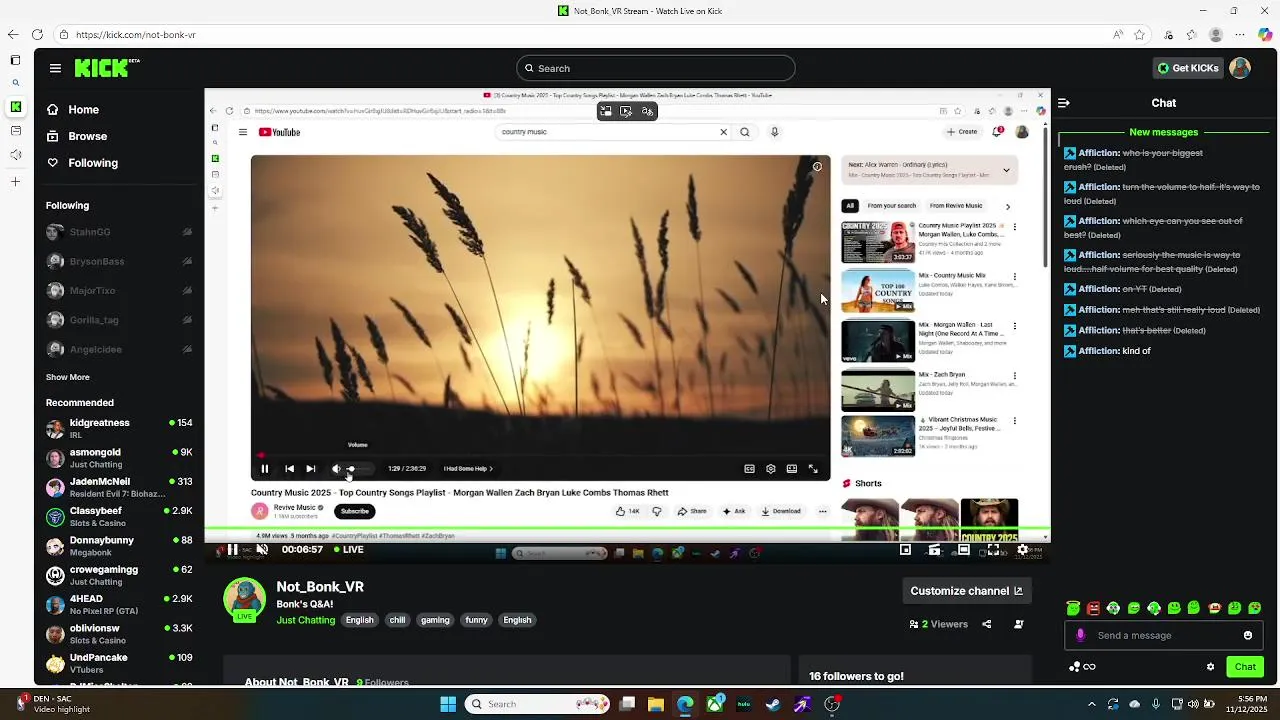Click the Customize channel button
Screen dimensions: 1280x720
click(966, 591)
